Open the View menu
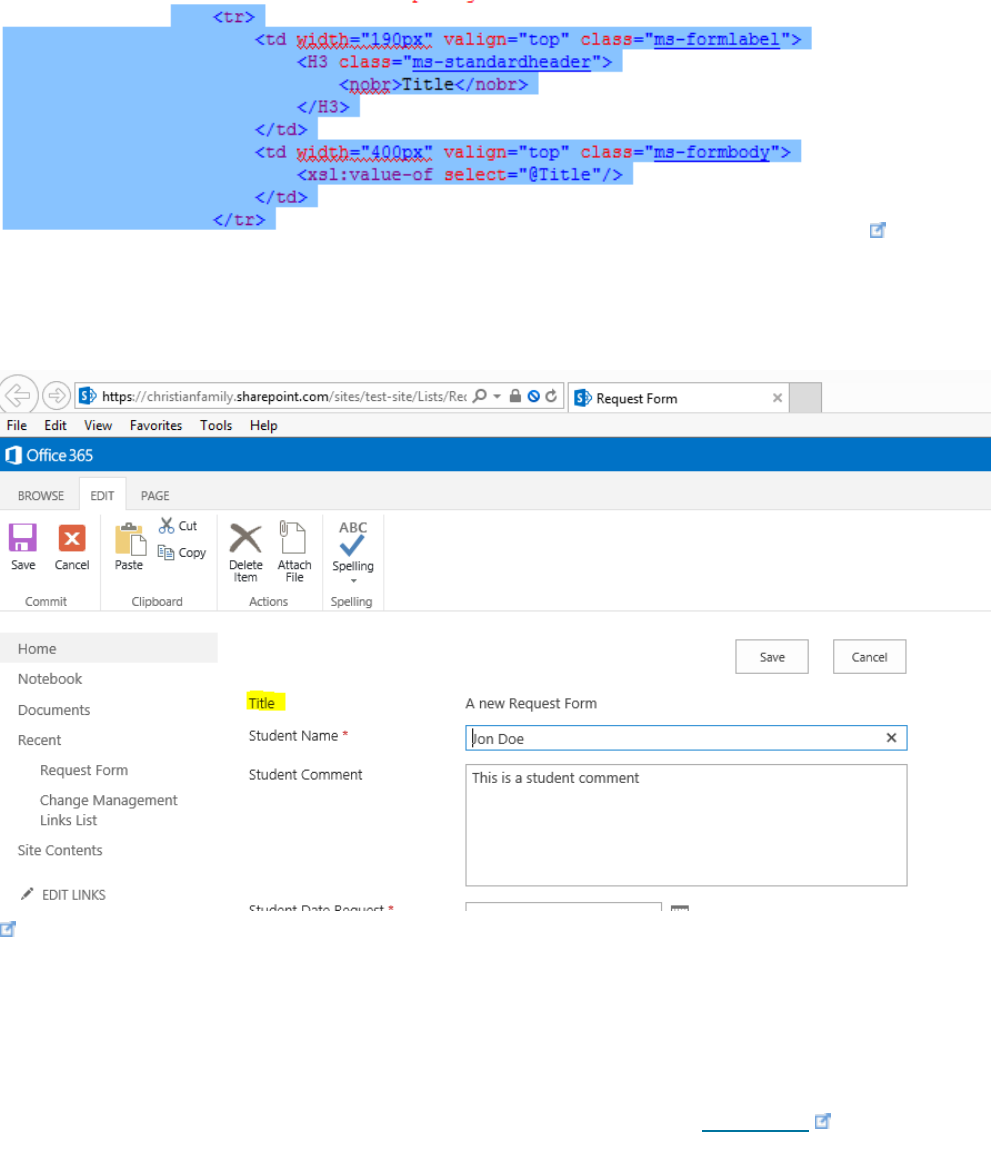 tap(98, 425)
